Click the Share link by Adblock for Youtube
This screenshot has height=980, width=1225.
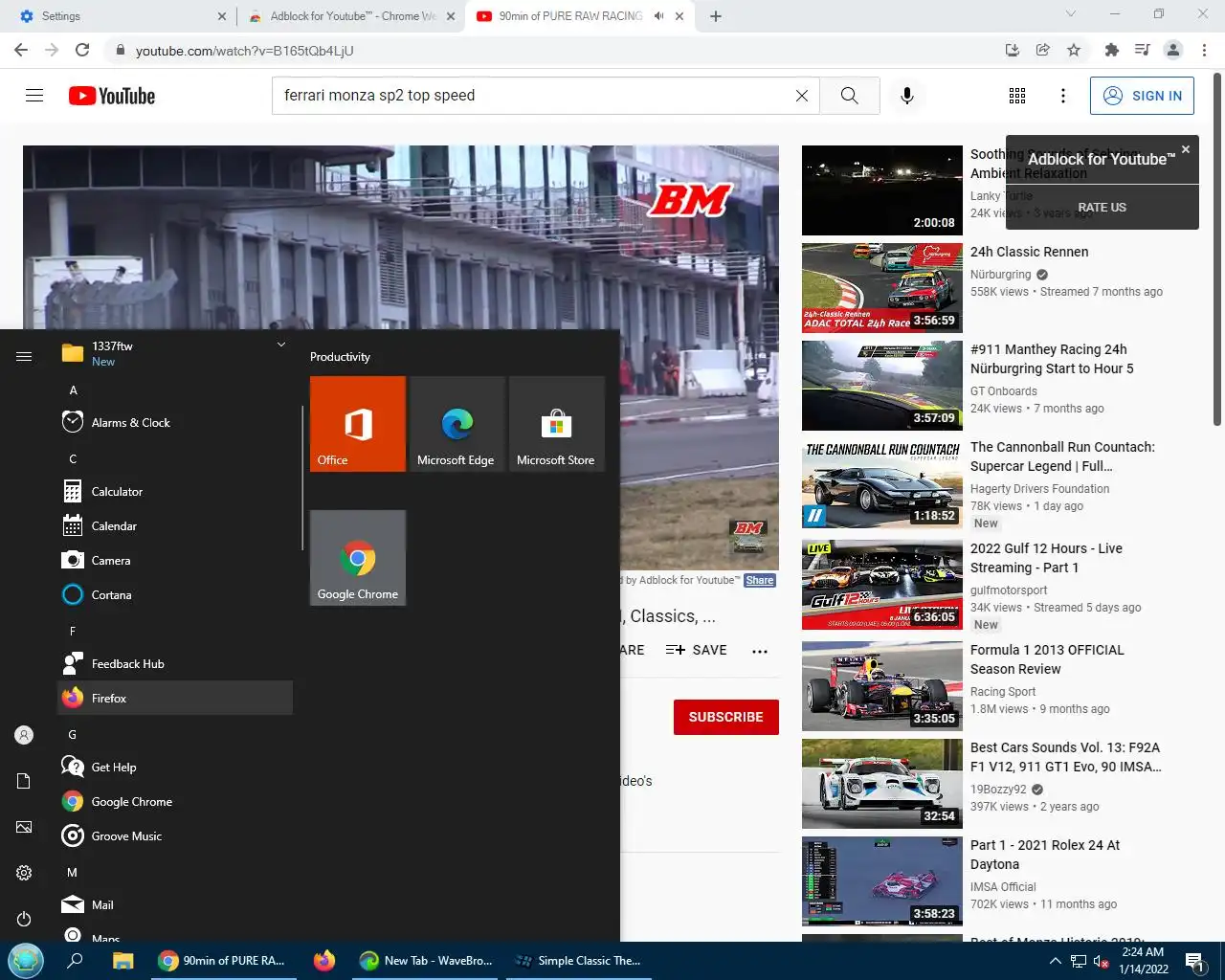point(760,580)
